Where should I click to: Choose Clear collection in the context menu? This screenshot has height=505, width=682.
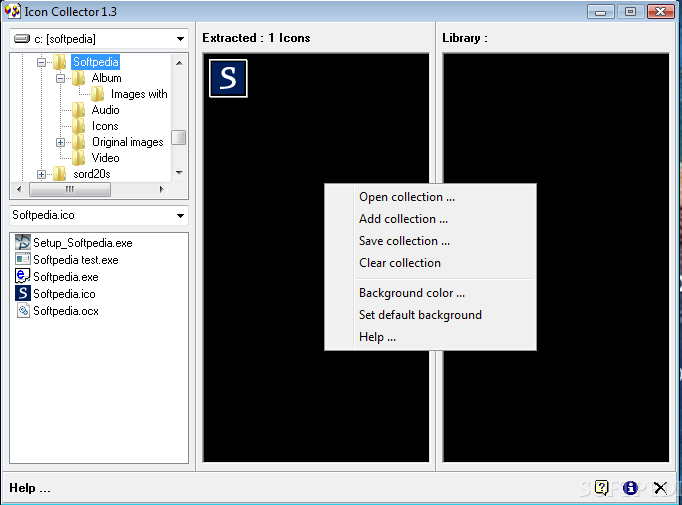tap(430, 263)
